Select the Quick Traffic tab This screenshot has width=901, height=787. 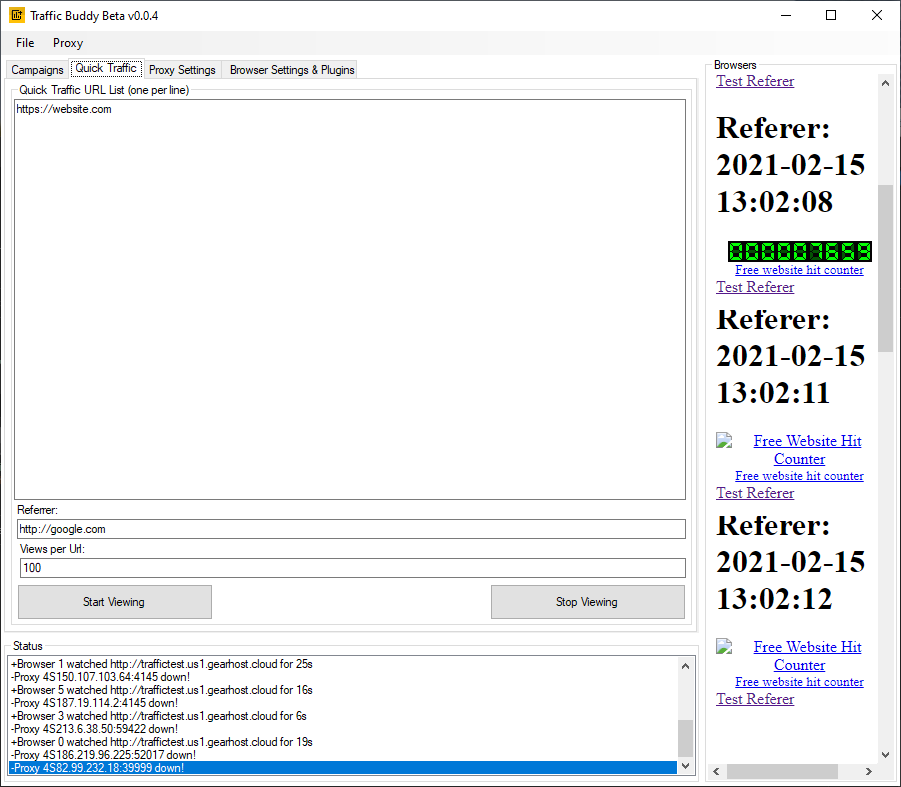click(x=106, y=68)
